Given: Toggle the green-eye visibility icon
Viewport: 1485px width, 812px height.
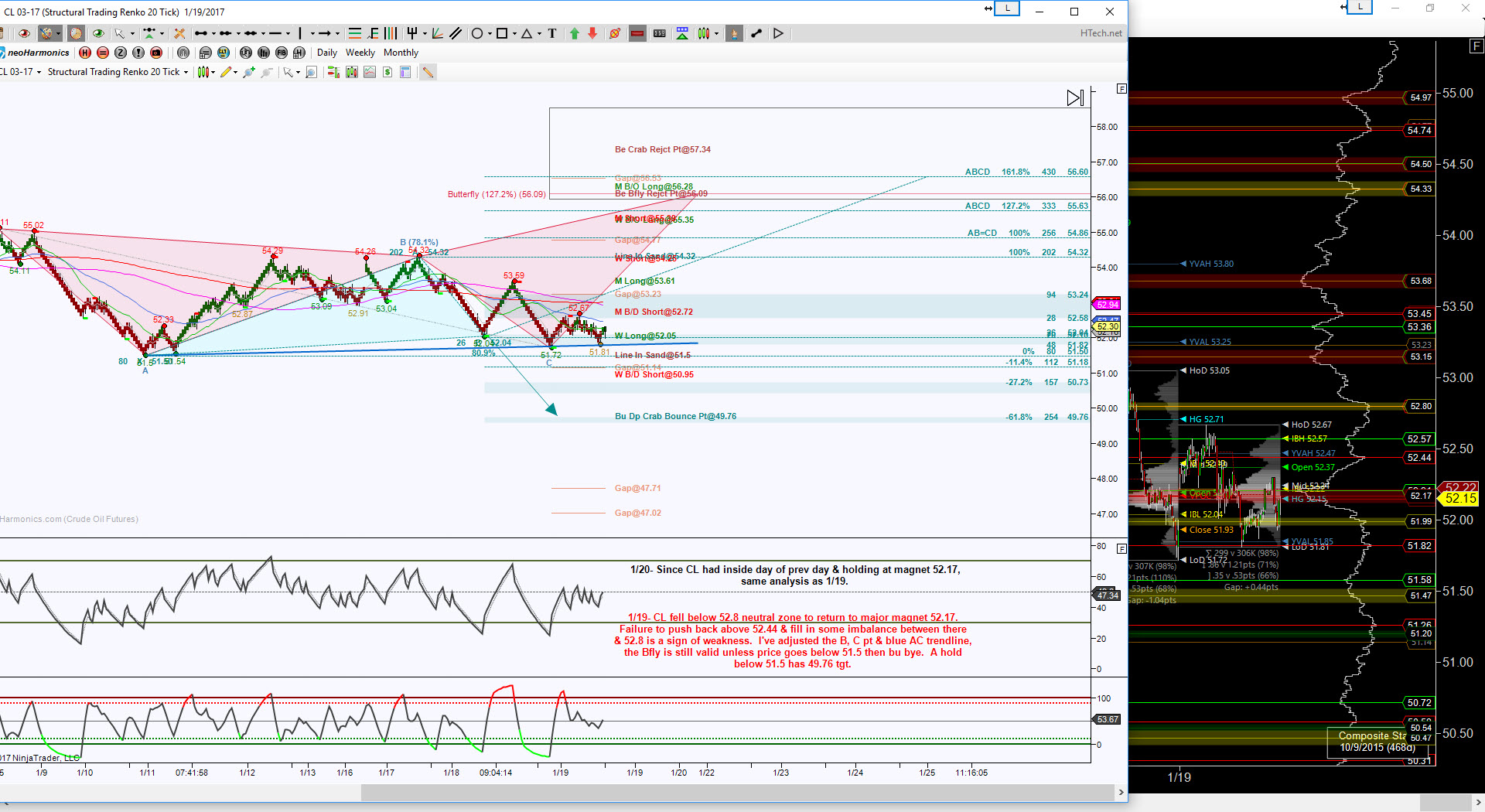Looking at the screenshot, I should (x=98, y=33).
